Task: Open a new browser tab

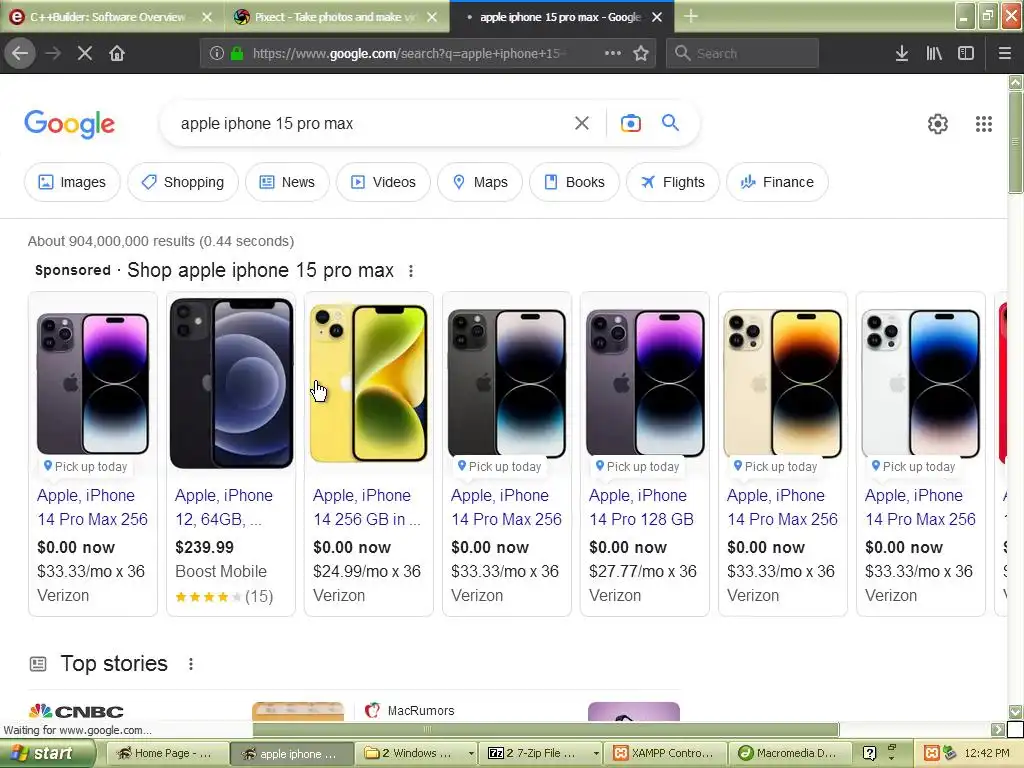Action: [x=691, y=17]
